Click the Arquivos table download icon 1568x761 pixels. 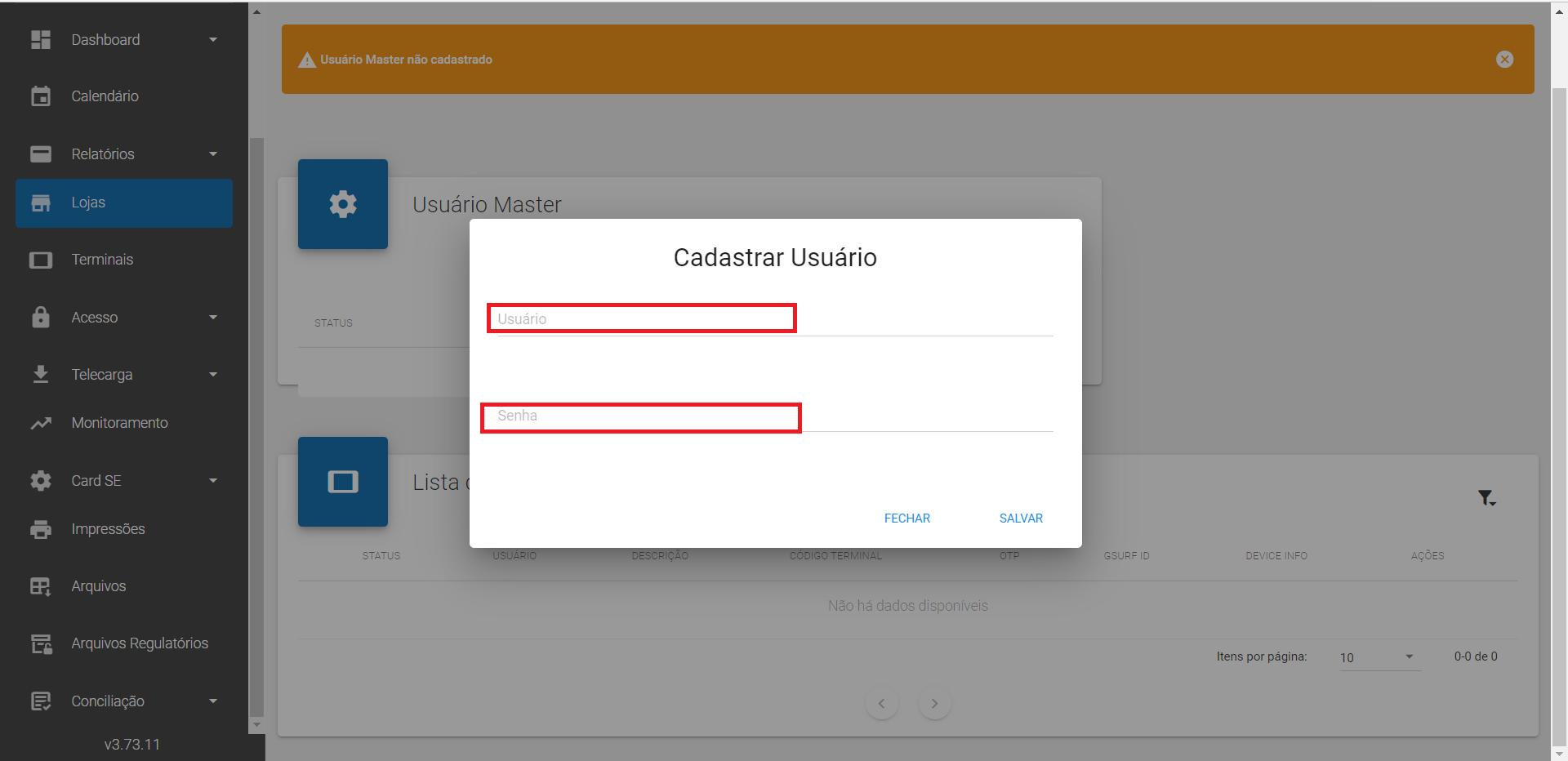point(41,586)
